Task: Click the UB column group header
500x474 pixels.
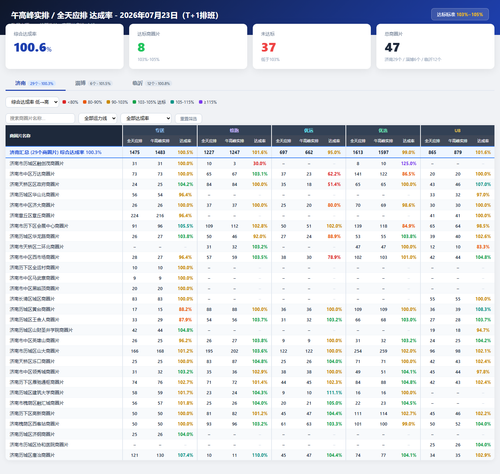Action: (457, 131)
